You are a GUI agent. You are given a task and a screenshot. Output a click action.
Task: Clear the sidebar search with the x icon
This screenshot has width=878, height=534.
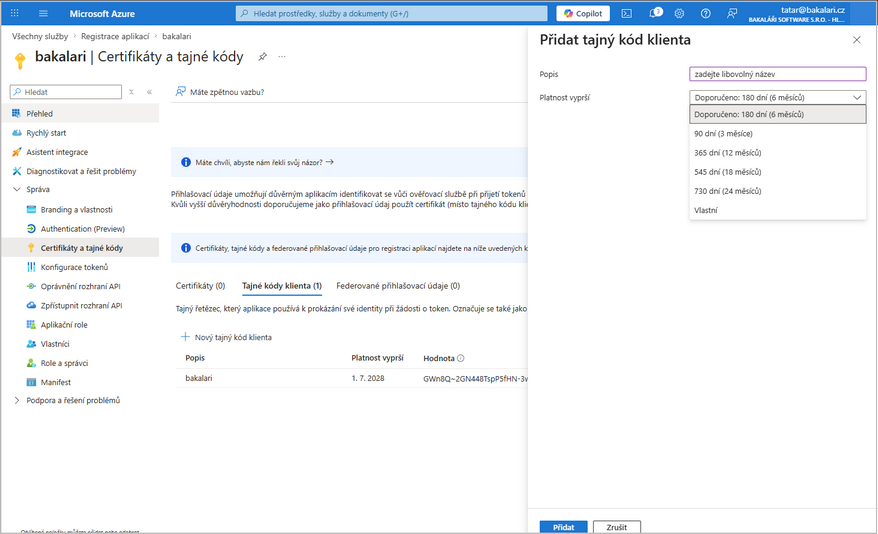click(x=132, y=92)
